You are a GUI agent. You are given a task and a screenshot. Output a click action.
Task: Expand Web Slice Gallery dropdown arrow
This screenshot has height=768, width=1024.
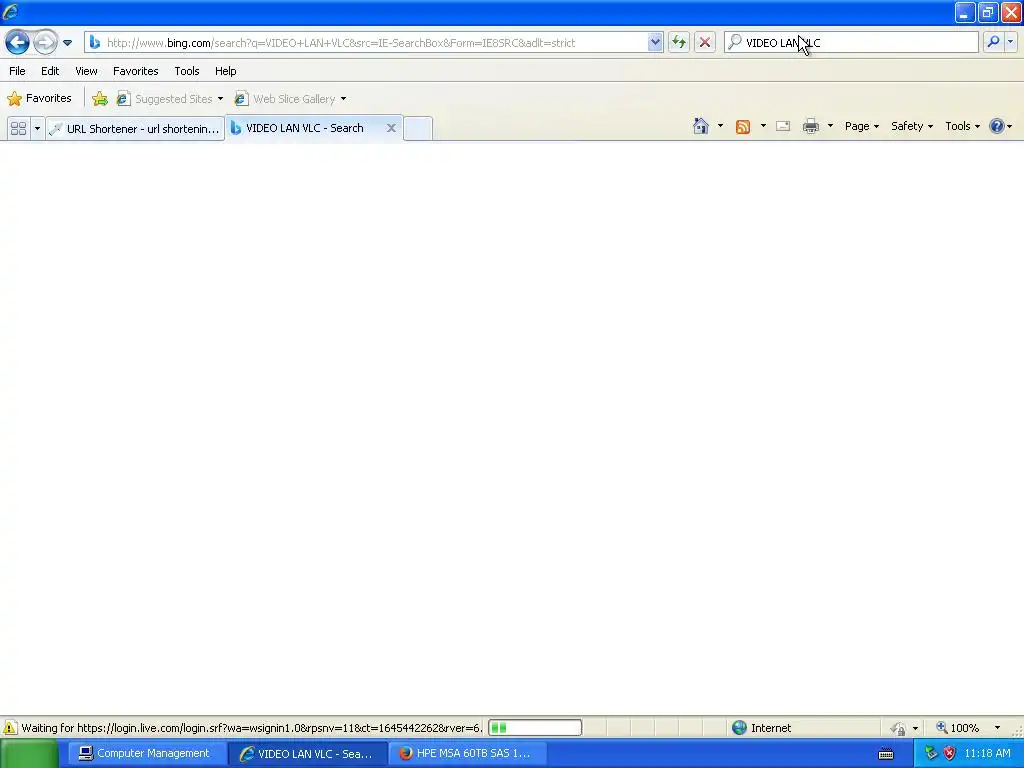pyautogui.click(x=344, y=99)
